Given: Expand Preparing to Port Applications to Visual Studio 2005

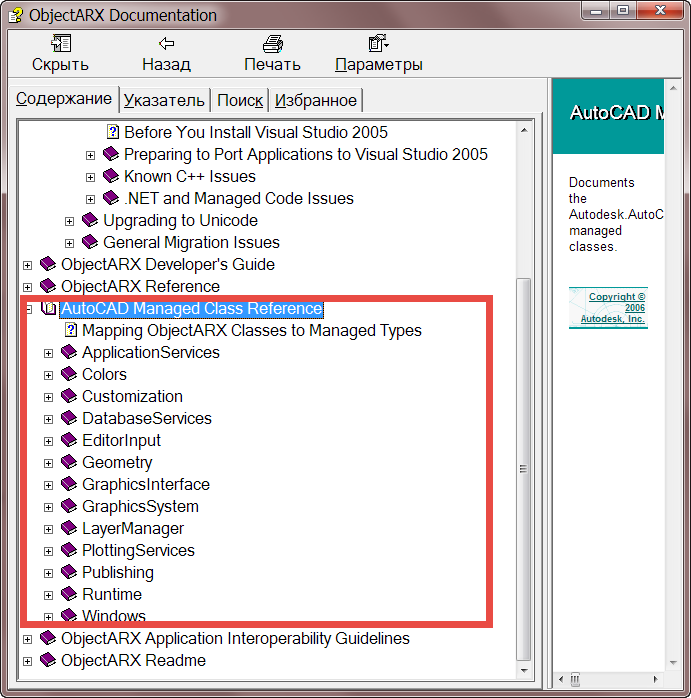Looking at the screenshot, I should click(90, 155).
